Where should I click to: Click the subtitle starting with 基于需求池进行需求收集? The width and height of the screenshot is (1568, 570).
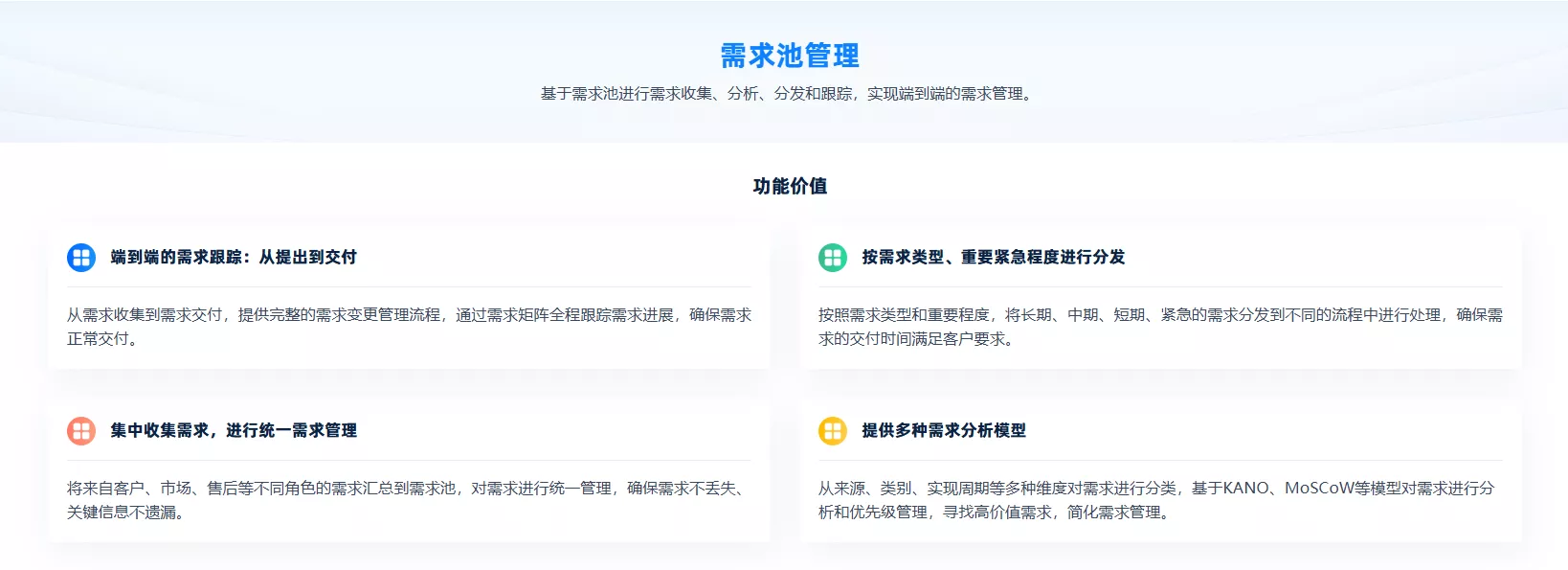pyautogui.click(x=790, y=94)
